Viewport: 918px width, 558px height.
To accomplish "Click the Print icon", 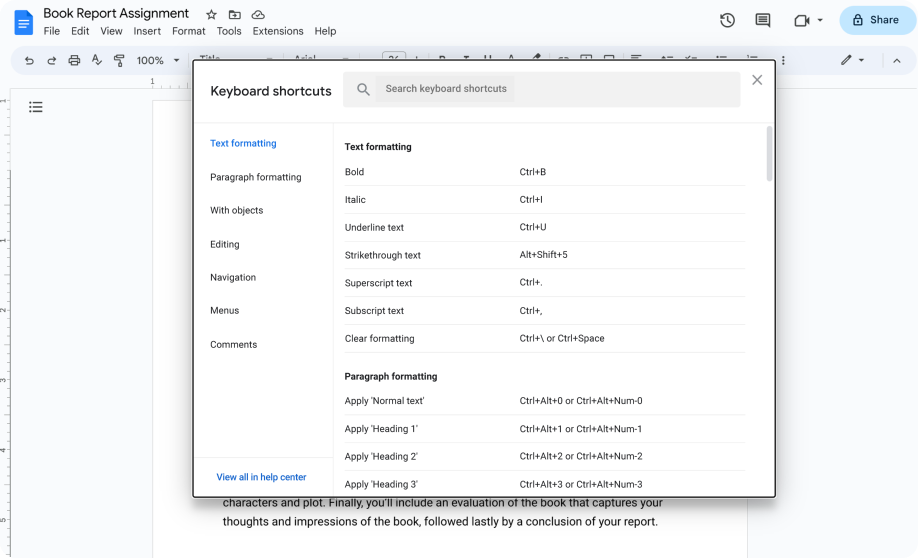I will click(x=74, y=61).
